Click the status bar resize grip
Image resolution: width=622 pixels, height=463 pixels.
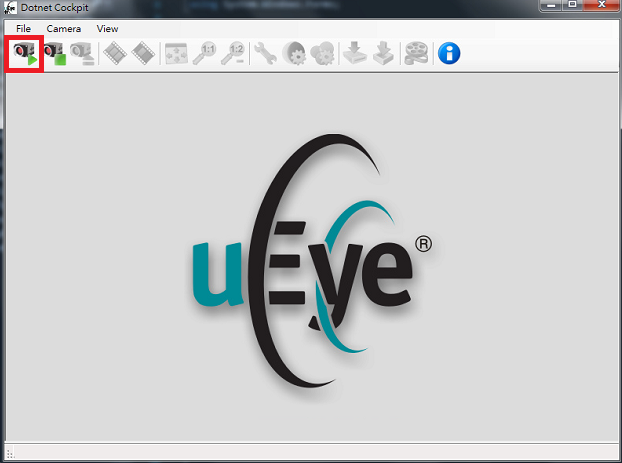[10, 453]
